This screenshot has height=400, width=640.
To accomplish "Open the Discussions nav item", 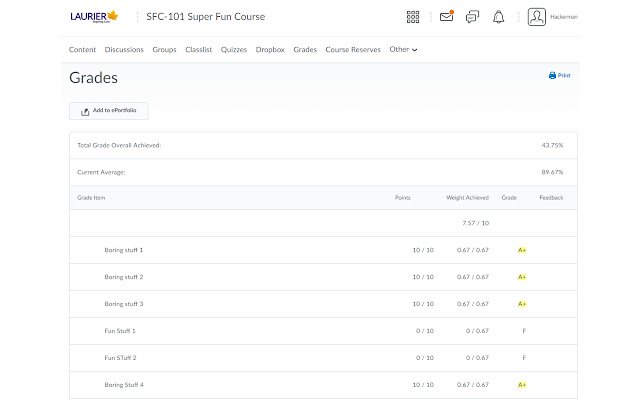I will coord(124,49).
